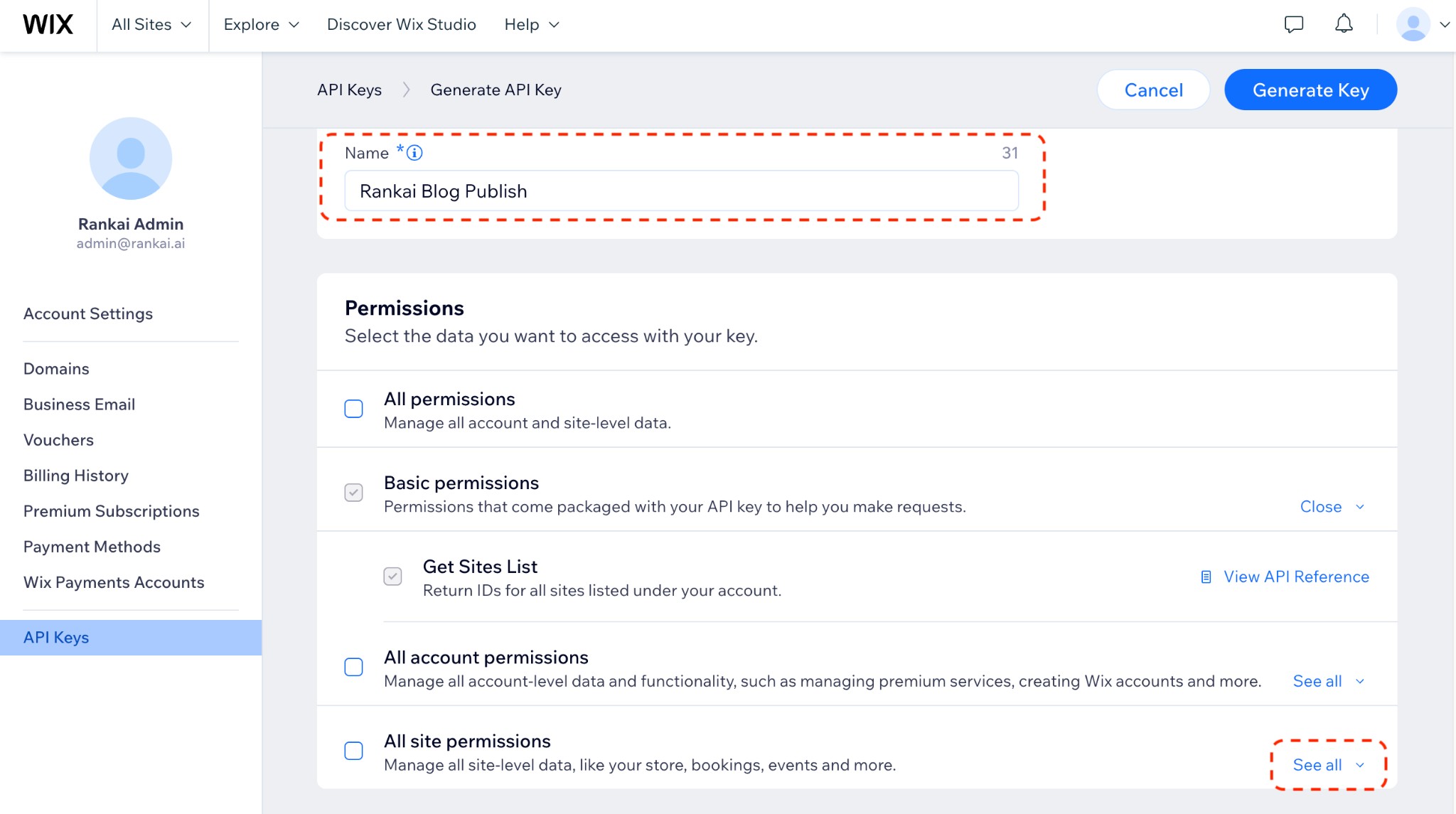Enable the All site permissions checkbox
Image resolution: width=1456 pixels, height=814 pixels.
click(x=353, y=751)
